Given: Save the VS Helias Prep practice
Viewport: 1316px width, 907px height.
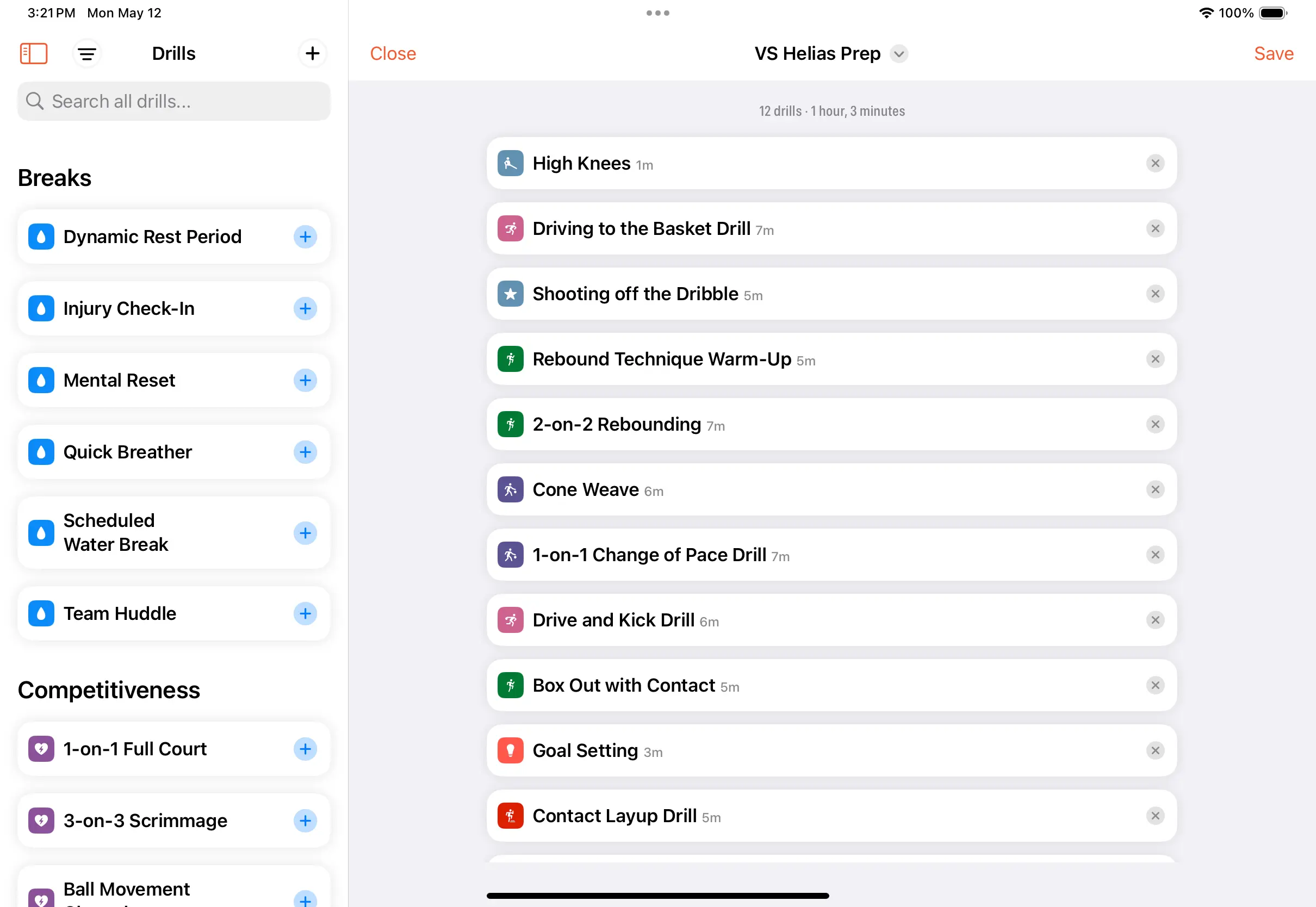Looking at the screenshot, I should 1274,53.
